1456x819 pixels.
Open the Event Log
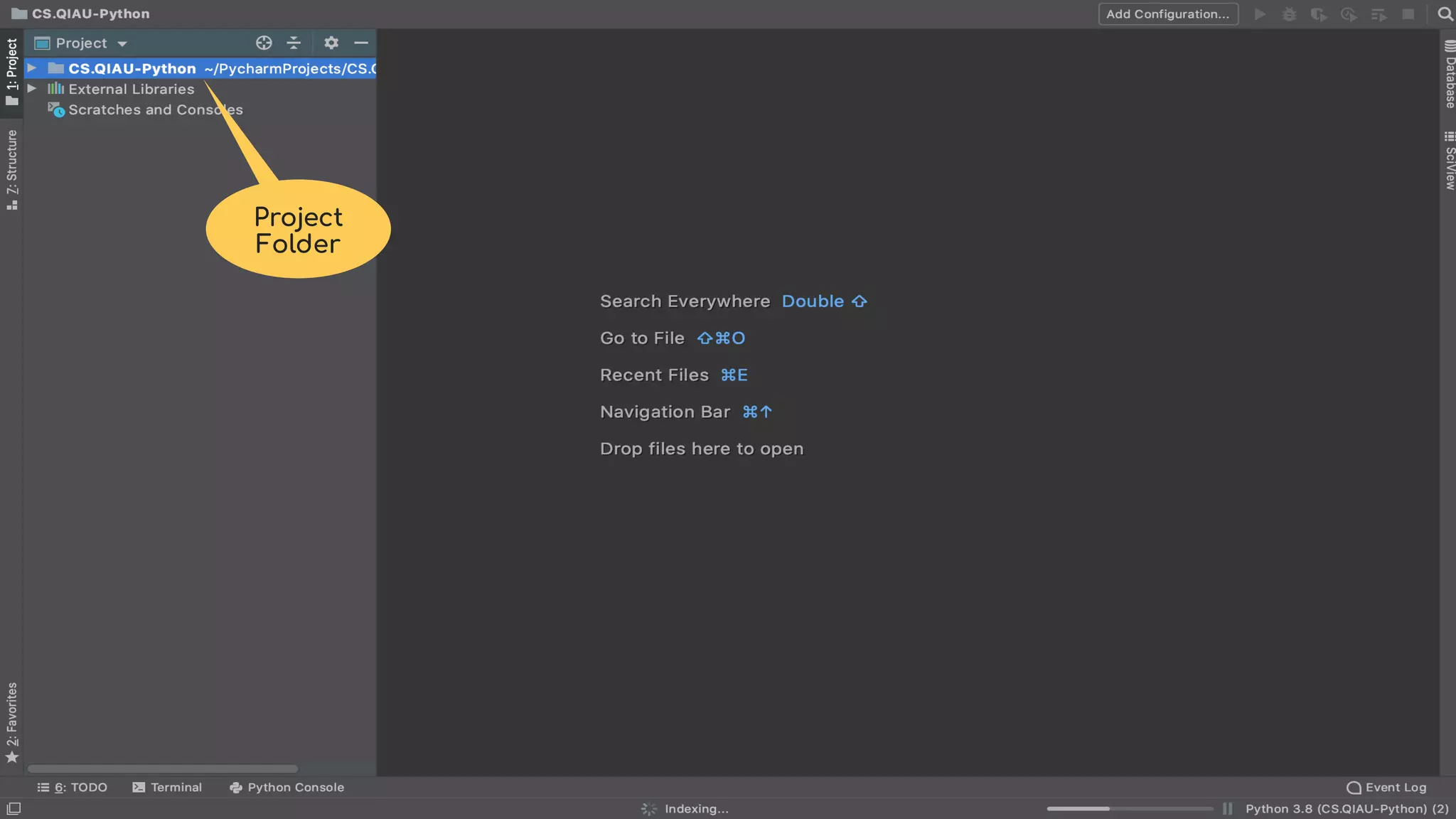pyautogui.click(x=1387, y=787)
